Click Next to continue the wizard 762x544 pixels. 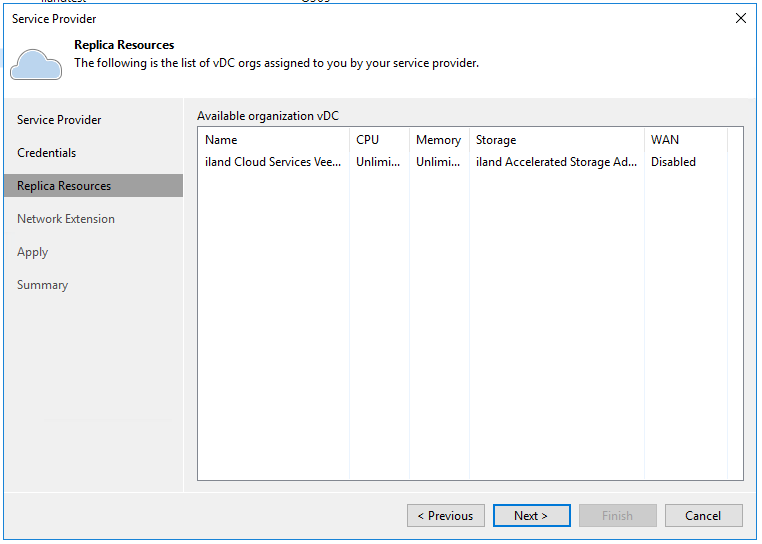pyautogui.click(x=531, y=516)
